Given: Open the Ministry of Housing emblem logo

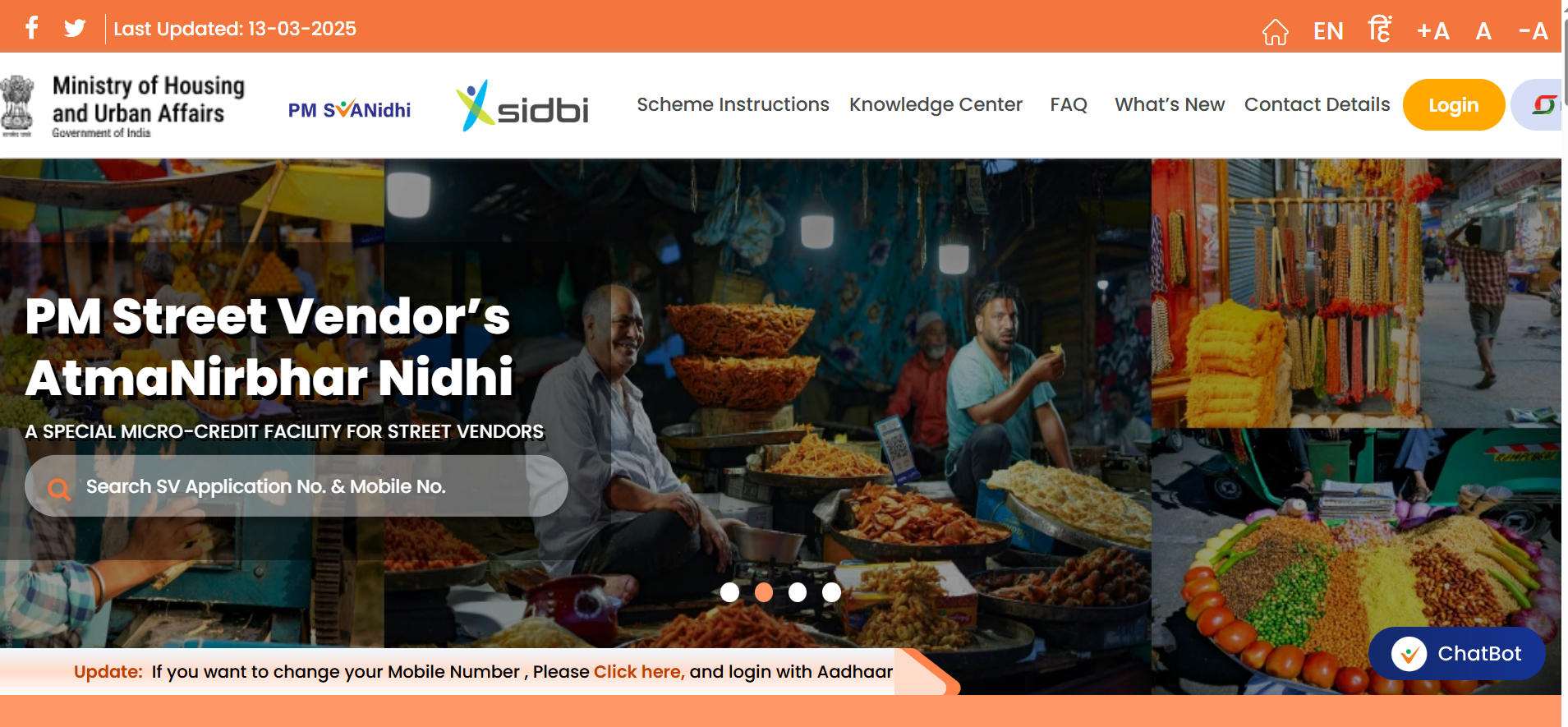Looking at the screenshot, I should click(x=17, y=106).
